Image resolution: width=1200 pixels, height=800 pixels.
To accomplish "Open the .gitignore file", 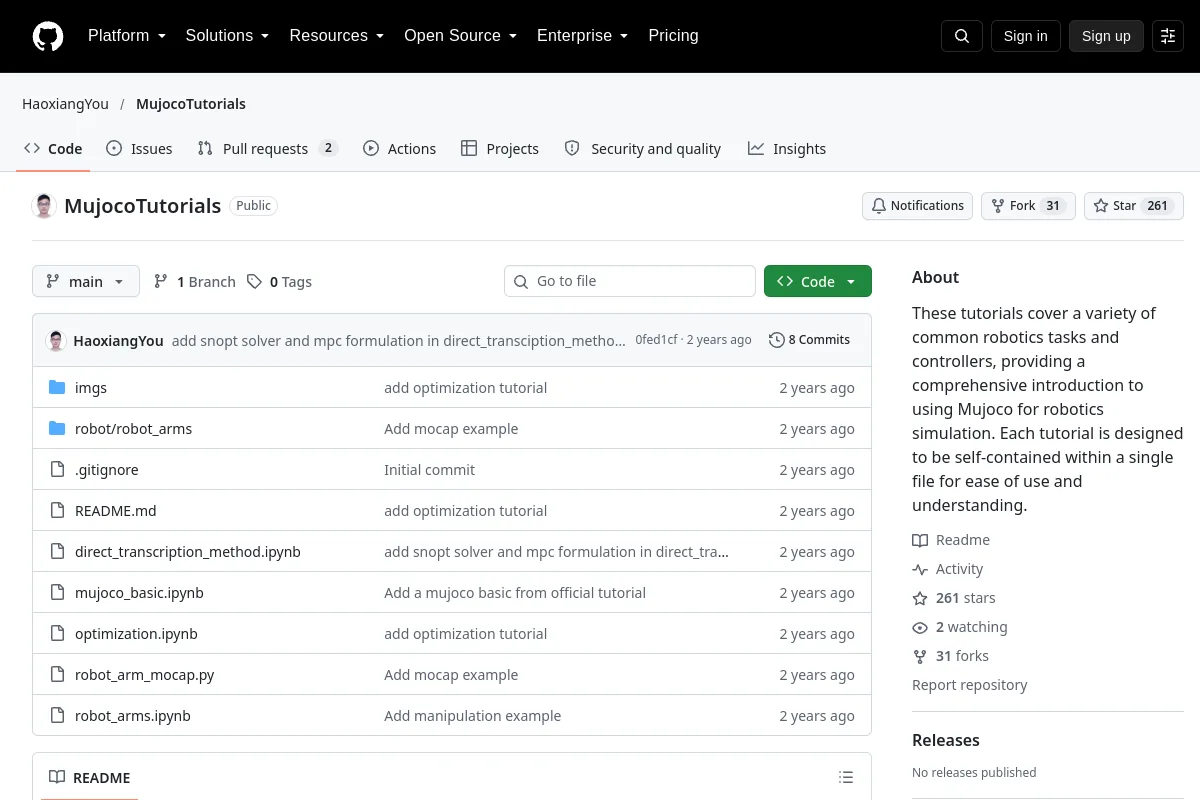I will click(107, 470).
